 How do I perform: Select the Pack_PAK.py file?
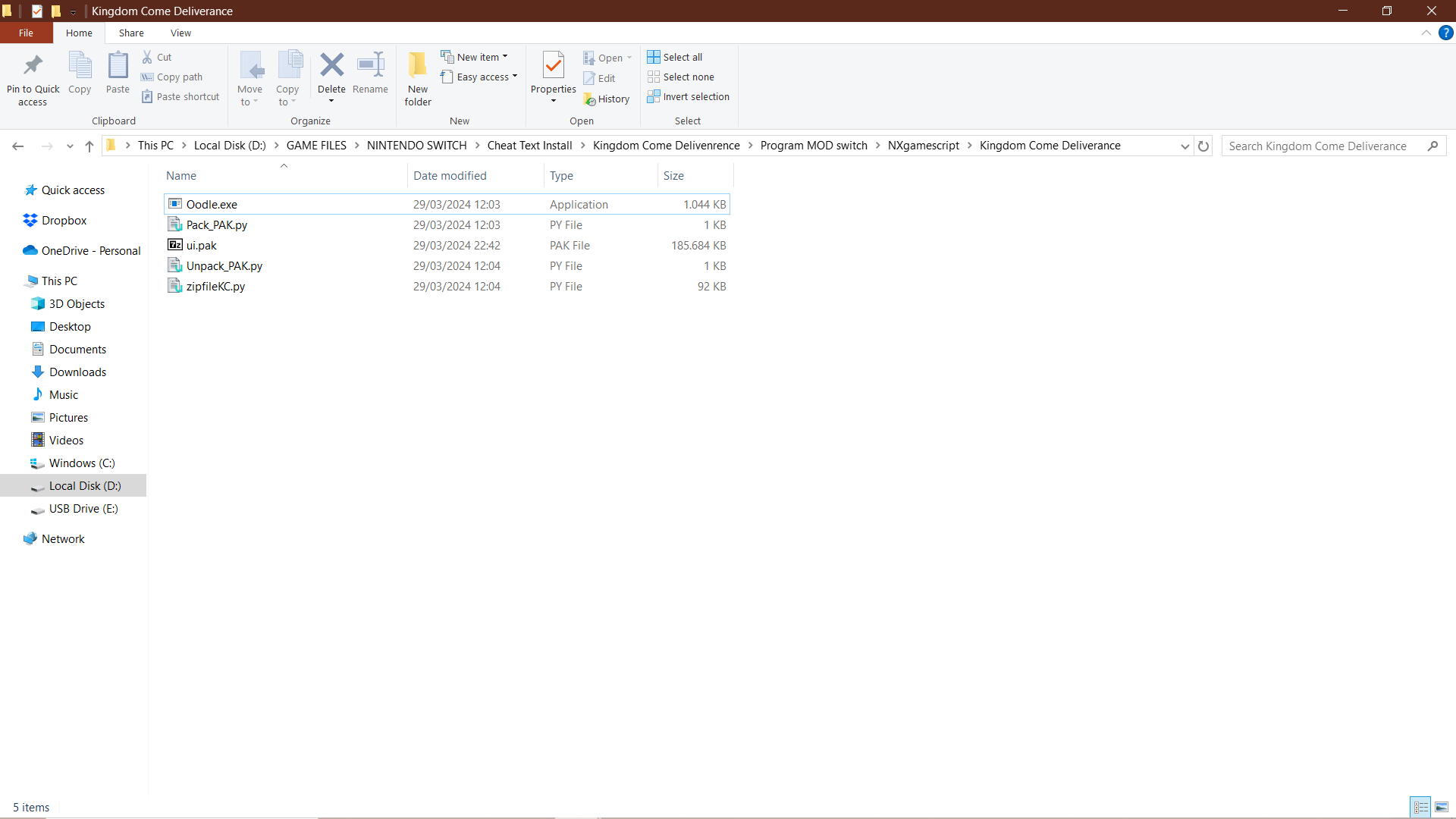click(447, 224)
